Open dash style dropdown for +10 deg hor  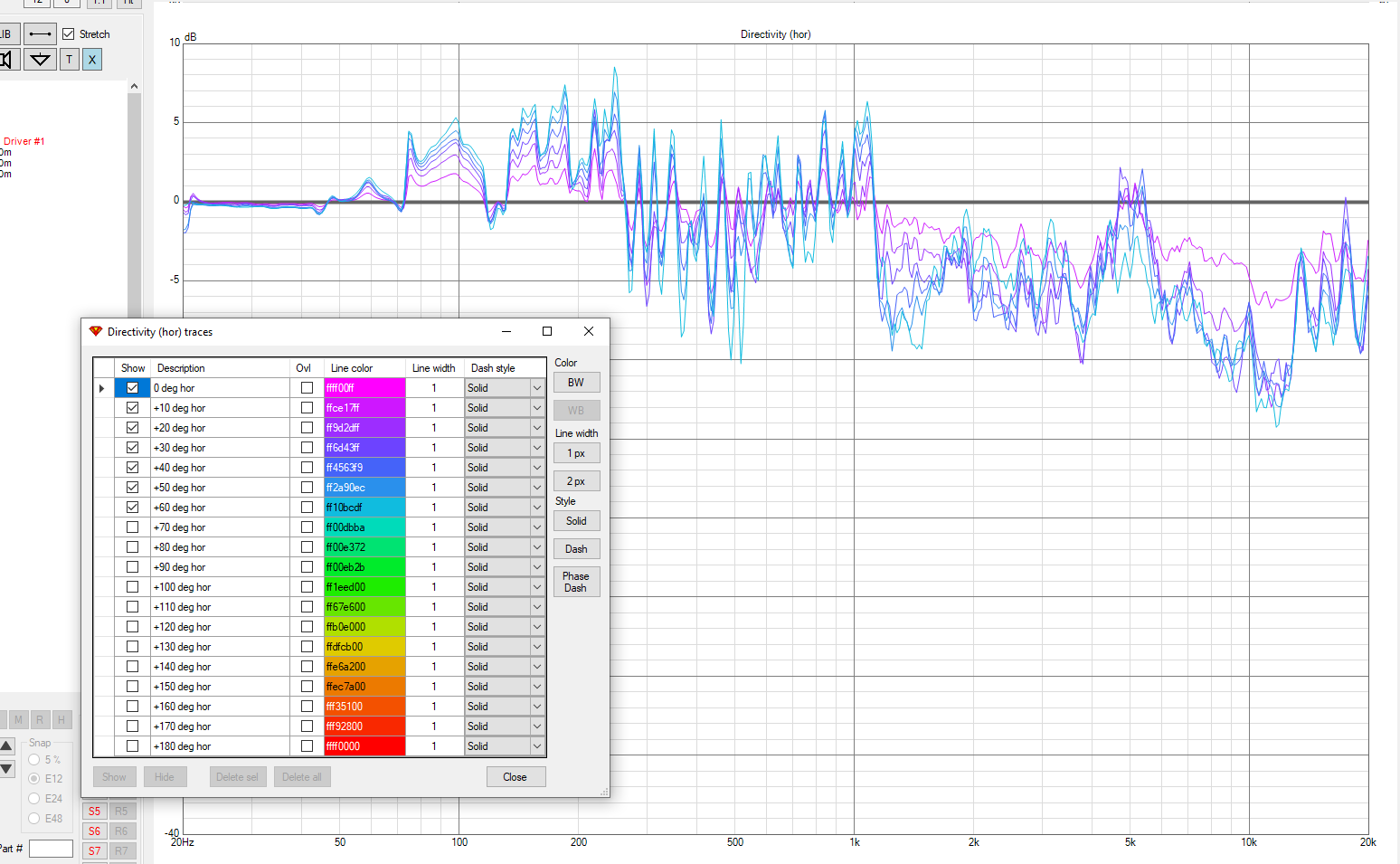pos(537,408)
